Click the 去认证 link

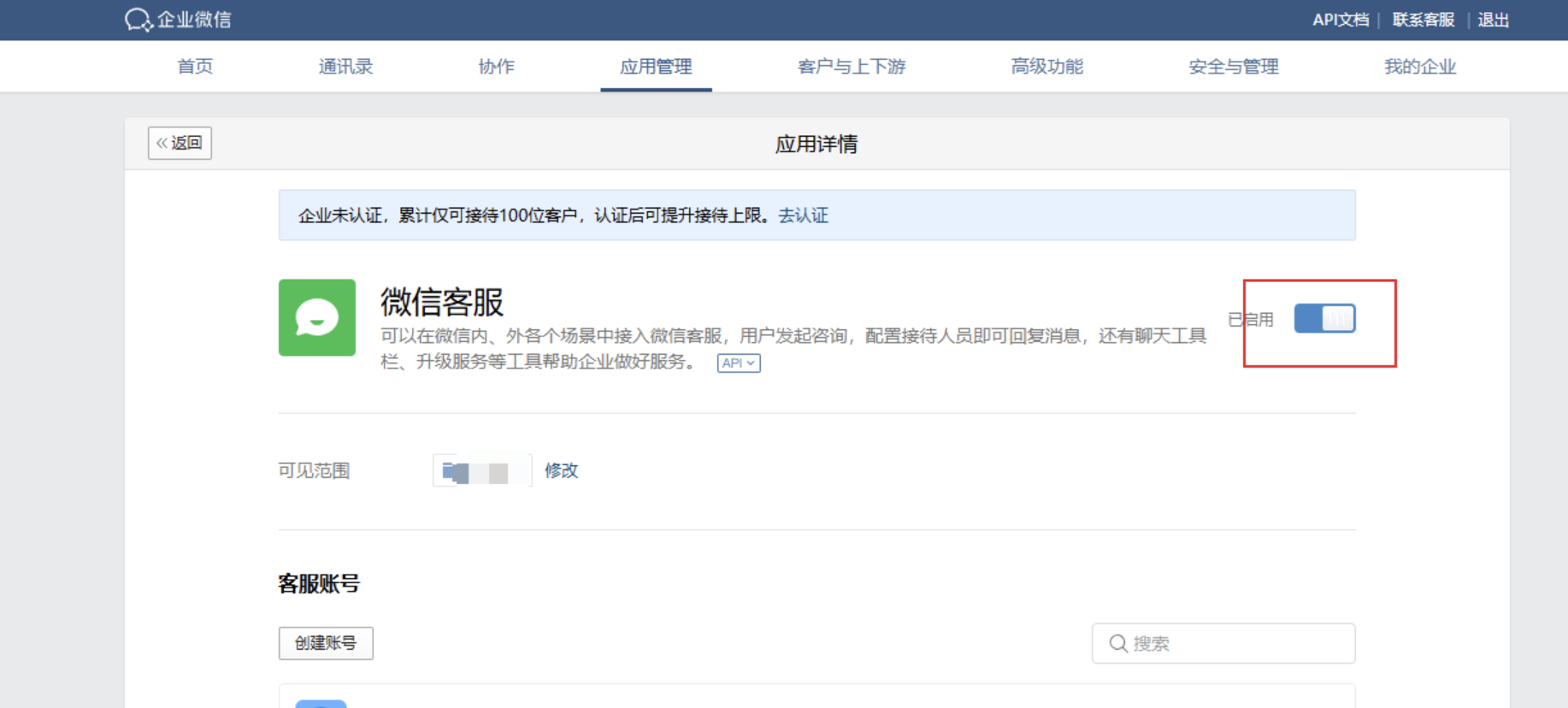click(x=803, y=215)
